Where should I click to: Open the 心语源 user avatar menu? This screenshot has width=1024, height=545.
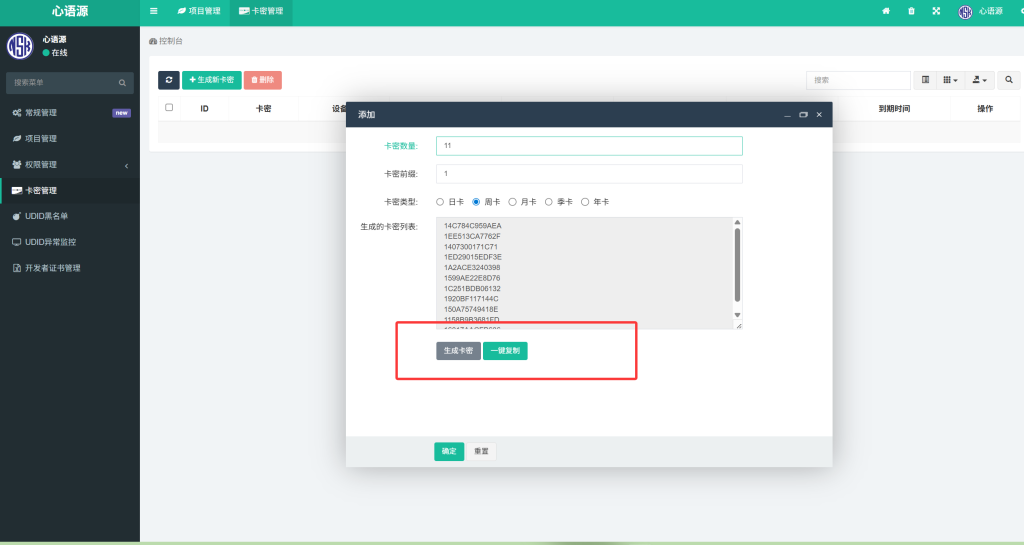tap(980, 12)
